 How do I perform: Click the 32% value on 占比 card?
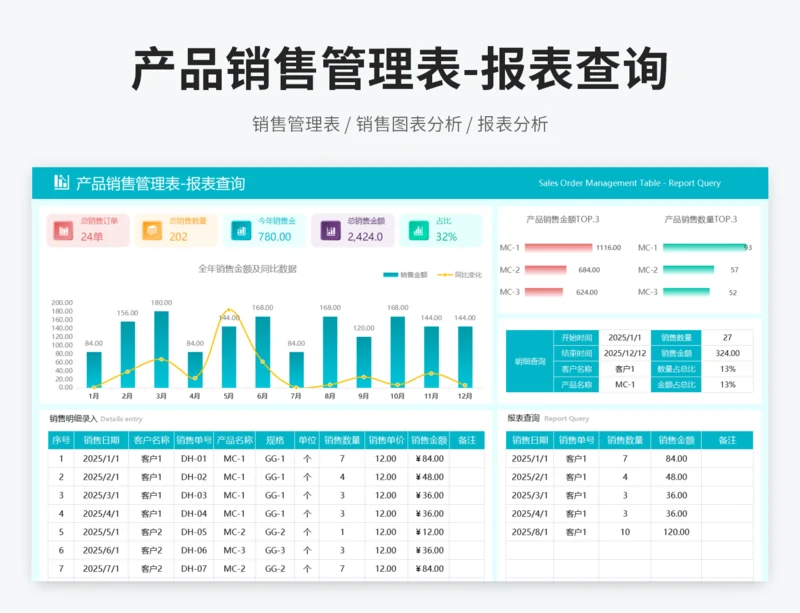coord(446,237)
